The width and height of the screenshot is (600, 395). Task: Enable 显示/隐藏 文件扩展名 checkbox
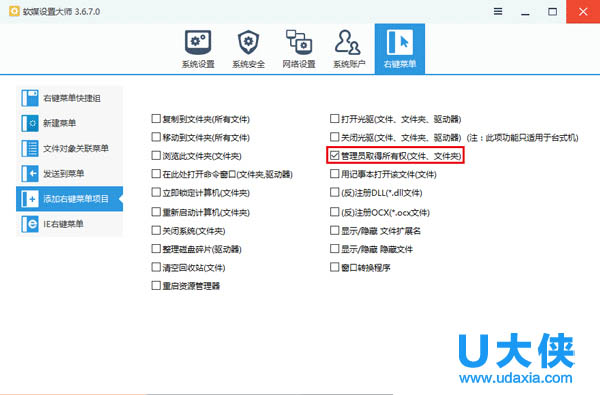tap(334, 230)
